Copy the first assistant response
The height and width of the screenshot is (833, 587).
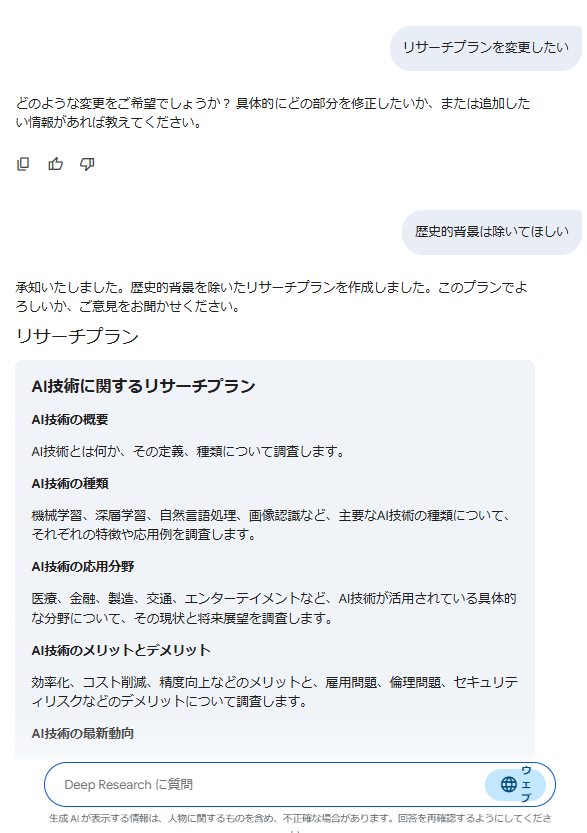pos(23,164)
